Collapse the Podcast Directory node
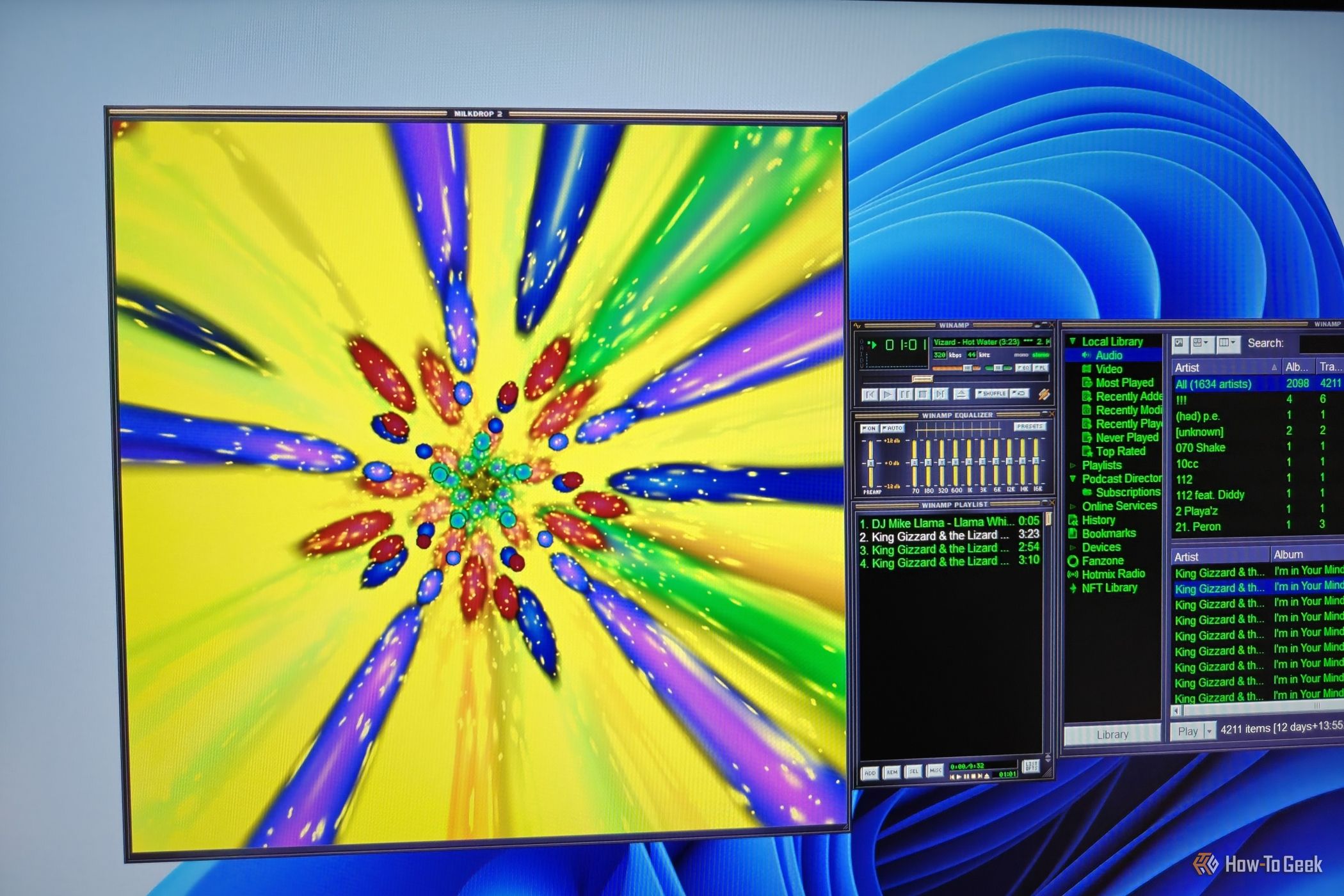 (1073, 479)
